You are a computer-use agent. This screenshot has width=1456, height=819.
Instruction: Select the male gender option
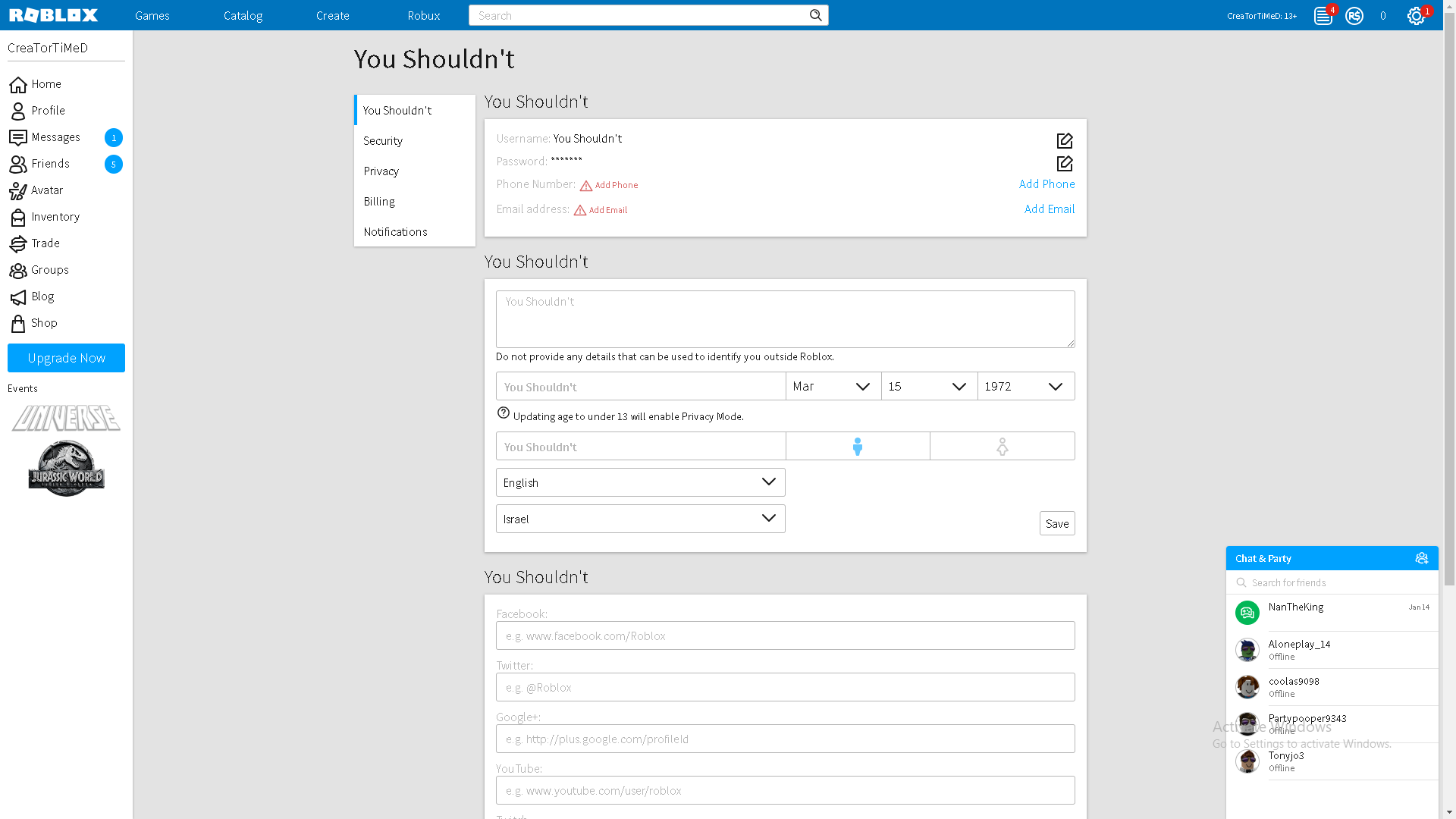tap(858, 446)
